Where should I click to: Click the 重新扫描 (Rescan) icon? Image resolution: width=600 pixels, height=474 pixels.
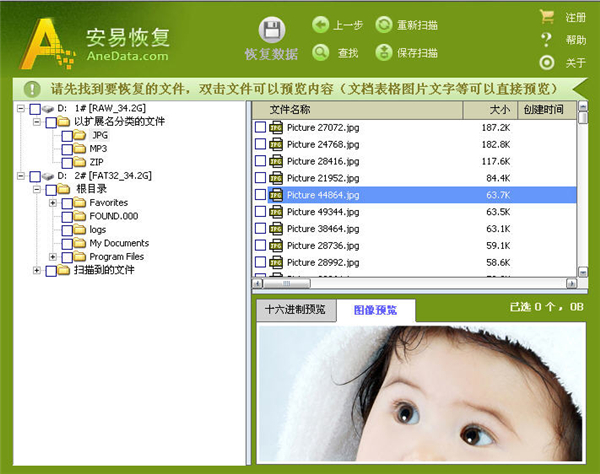click(384, 25)
